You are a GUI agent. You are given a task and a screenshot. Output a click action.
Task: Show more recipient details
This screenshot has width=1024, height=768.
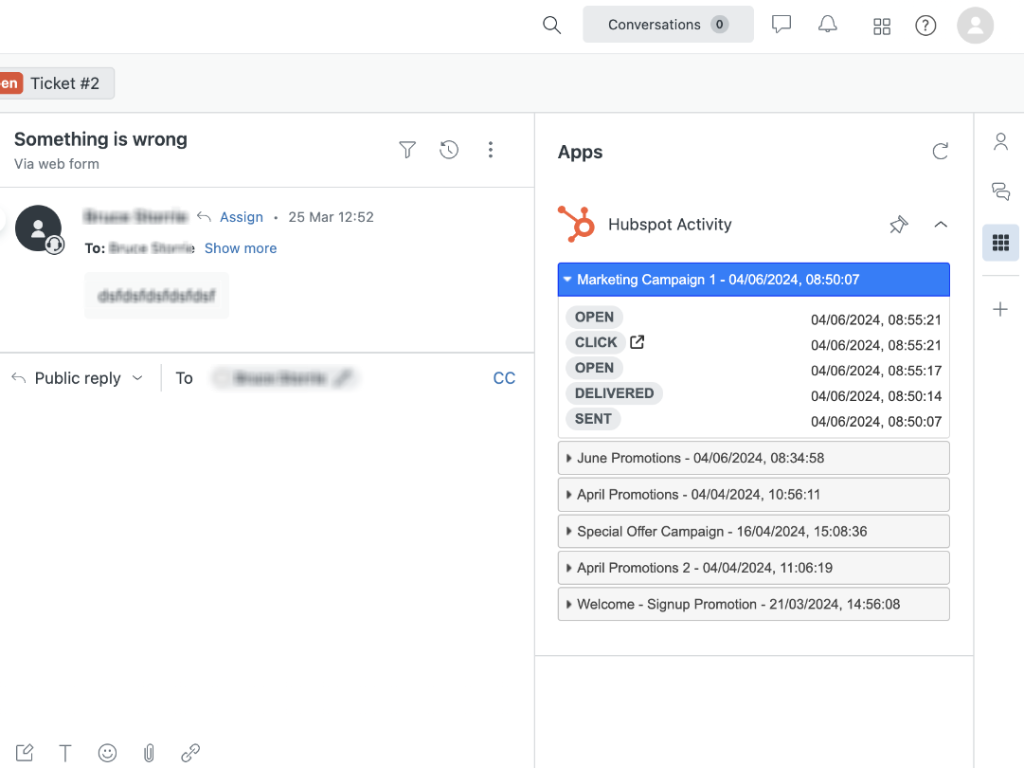[x=240, y=248]
